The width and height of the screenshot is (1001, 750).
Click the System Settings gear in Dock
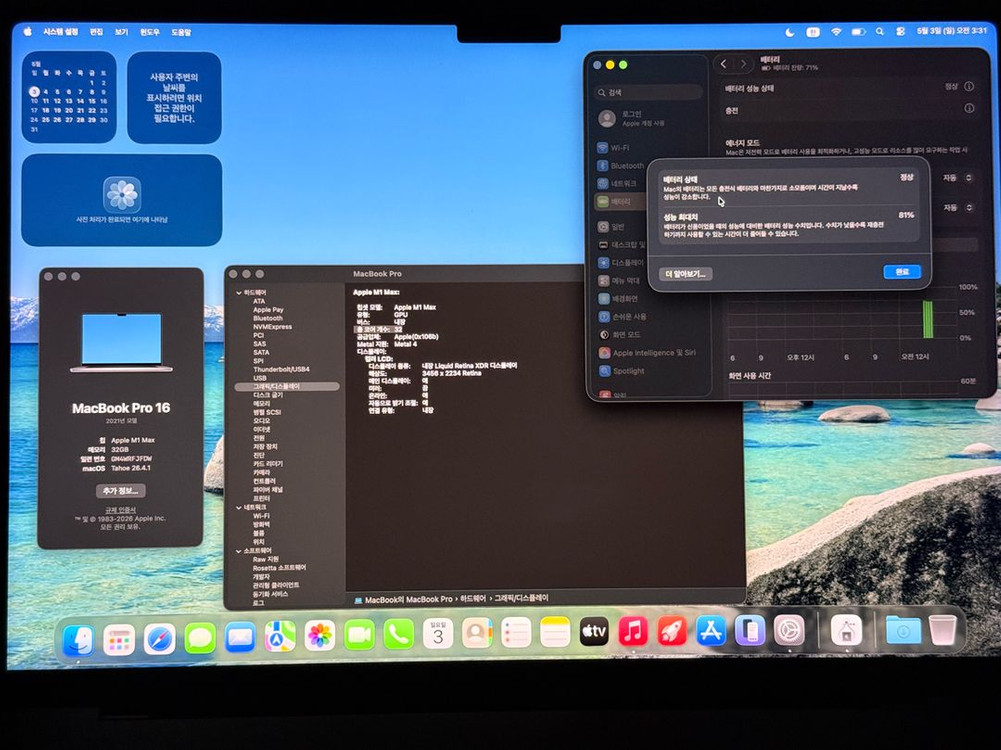(x=789, y=631)
